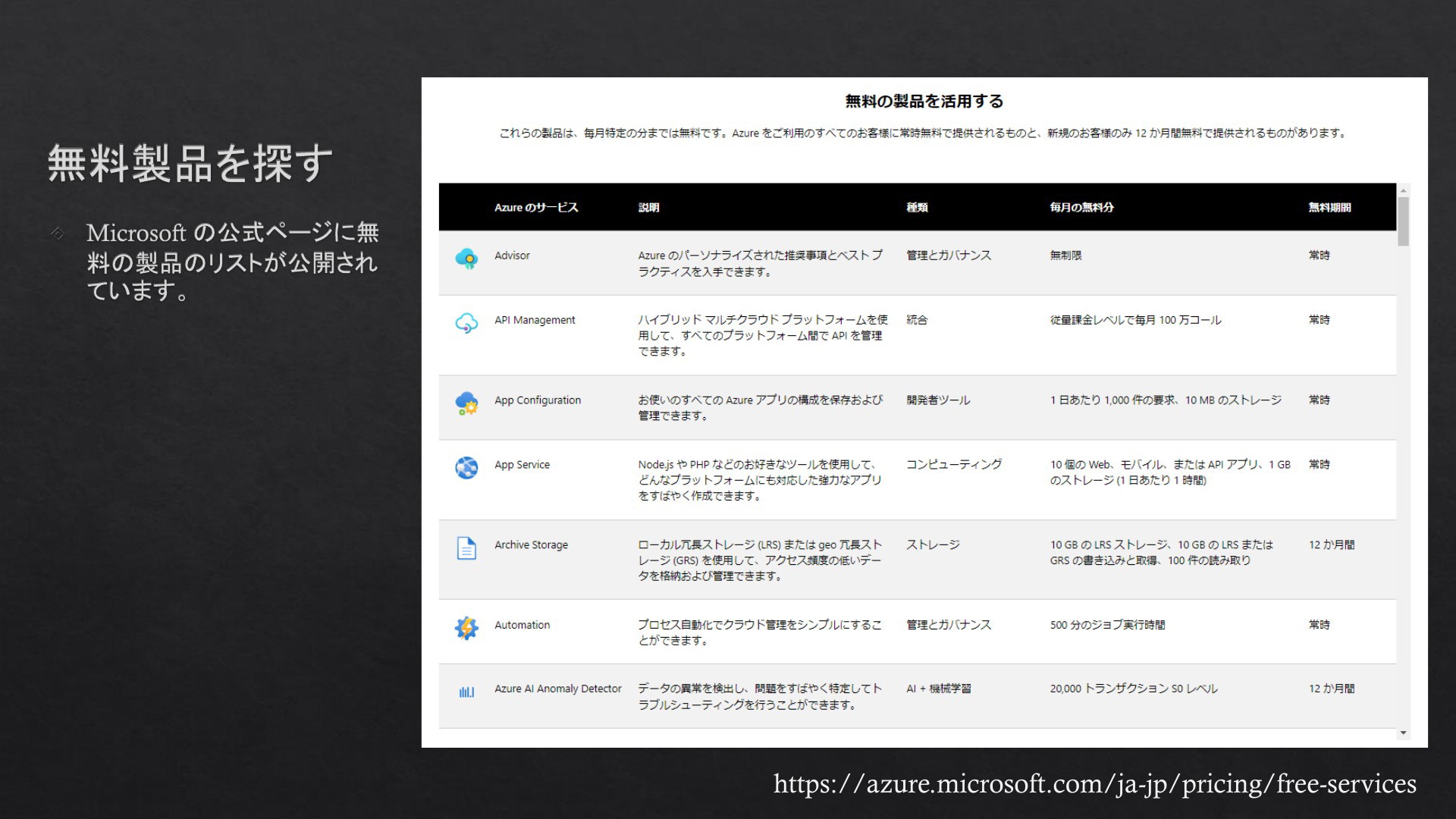Click the API Management cloud icon
Image resolution: width=1456 pixels, height=819 pixels.
[x=466, y=323]
